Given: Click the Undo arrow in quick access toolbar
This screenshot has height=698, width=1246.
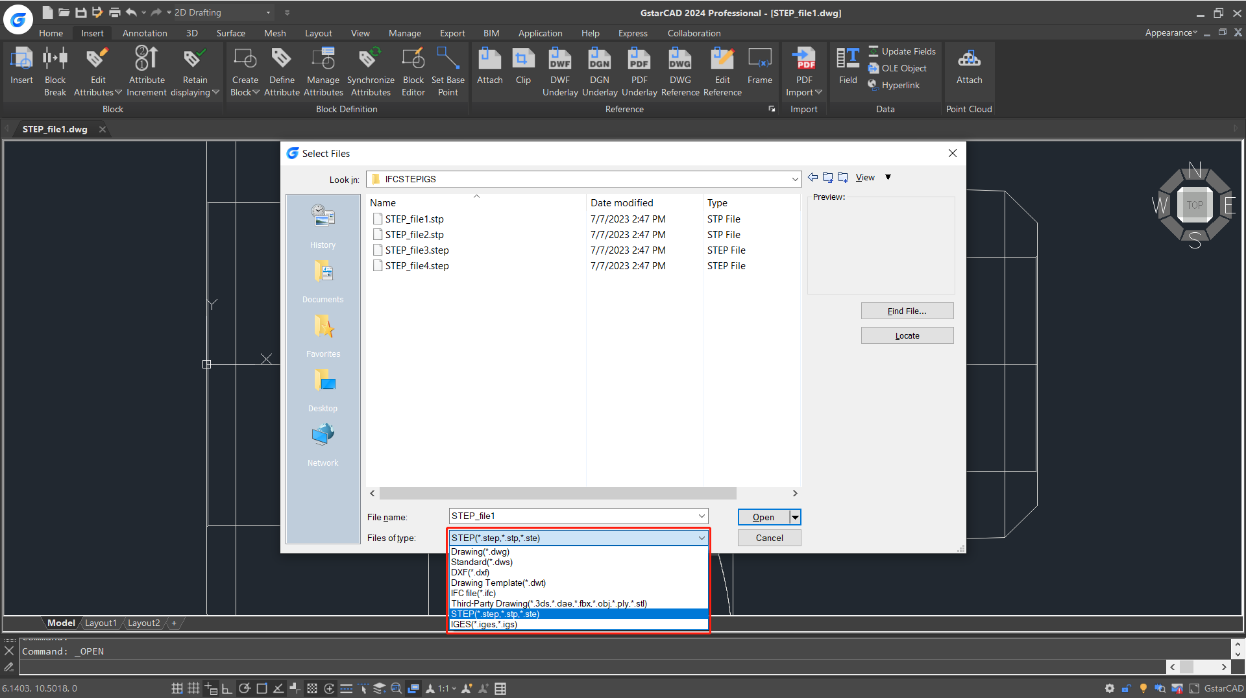Looking at the screenshot, I should coord(131,12).
